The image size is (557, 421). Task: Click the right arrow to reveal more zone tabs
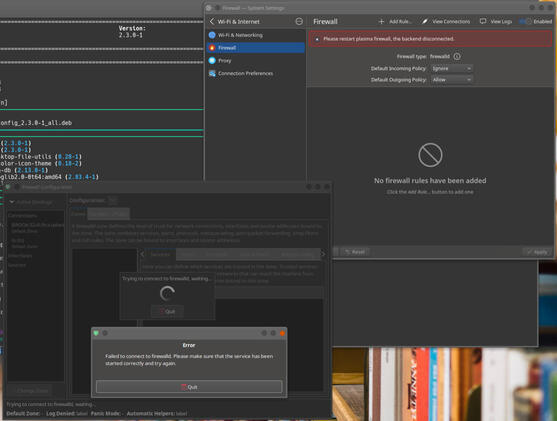[x=323, y=254]
